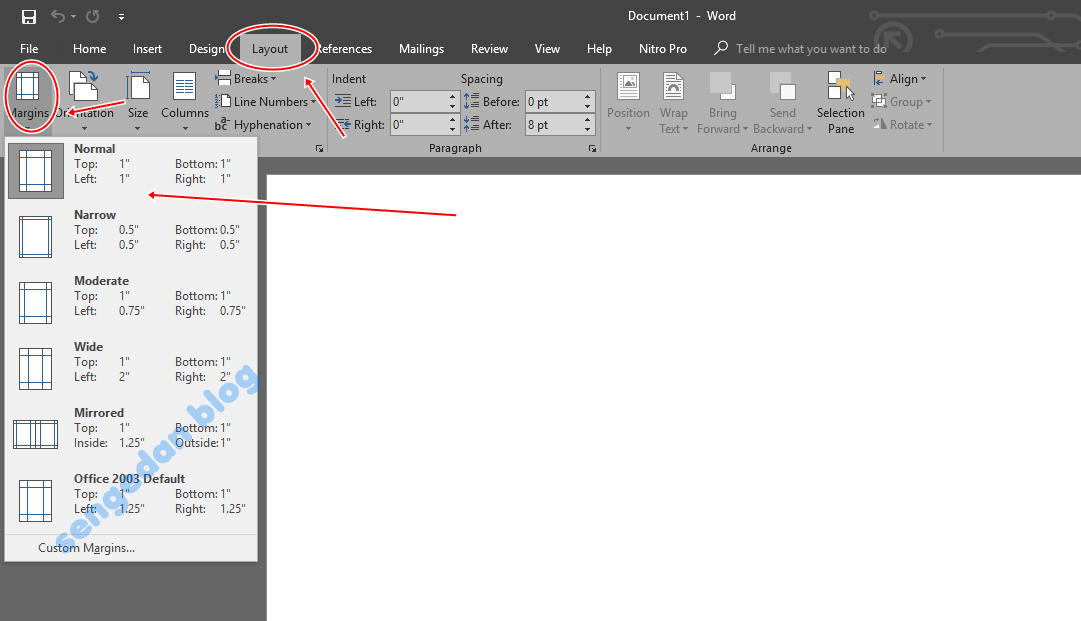
Task: Open the Breaks dropdown
Action: (x=246, y=79)
